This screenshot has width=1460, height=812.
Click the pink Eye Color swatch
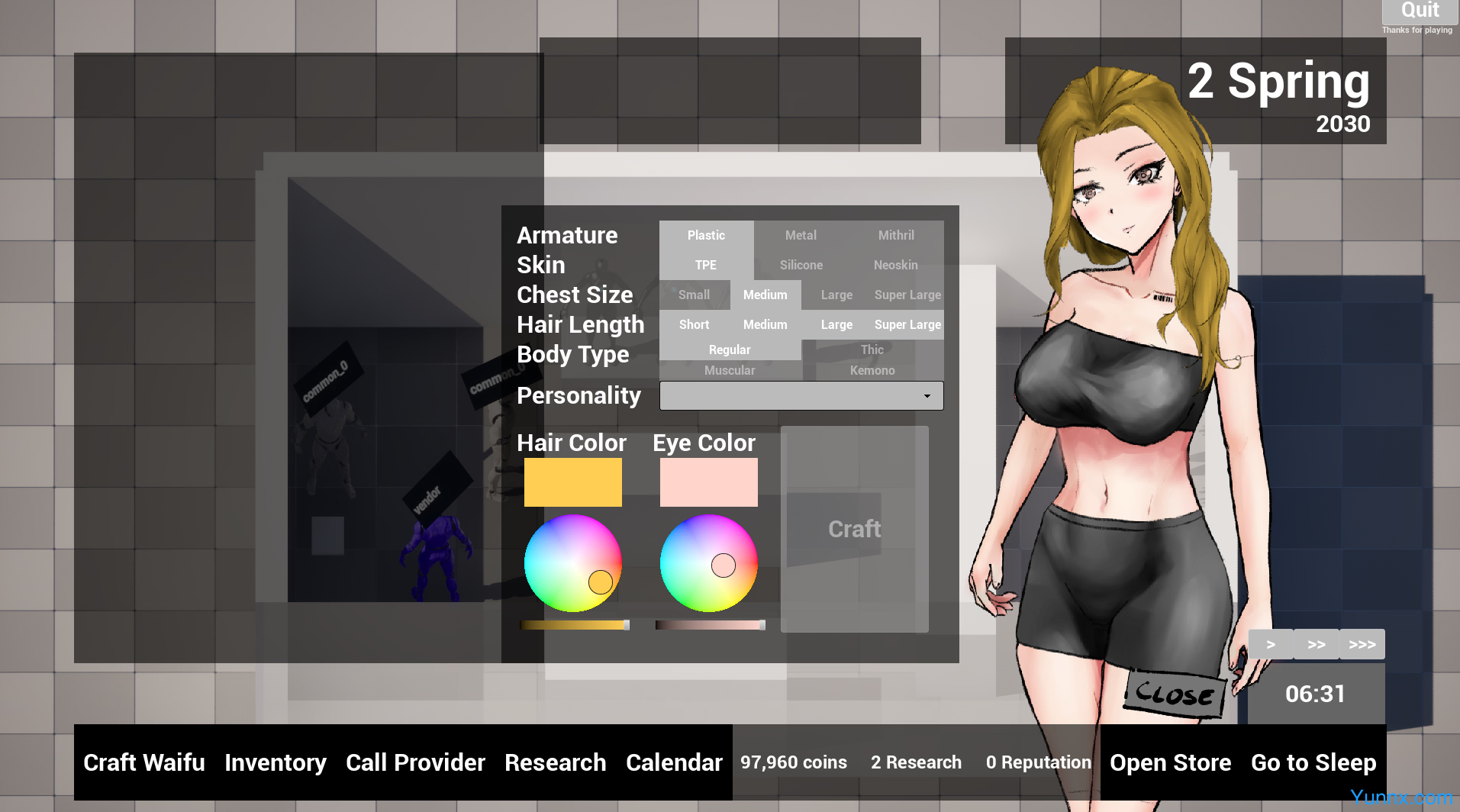pos(708,482)
